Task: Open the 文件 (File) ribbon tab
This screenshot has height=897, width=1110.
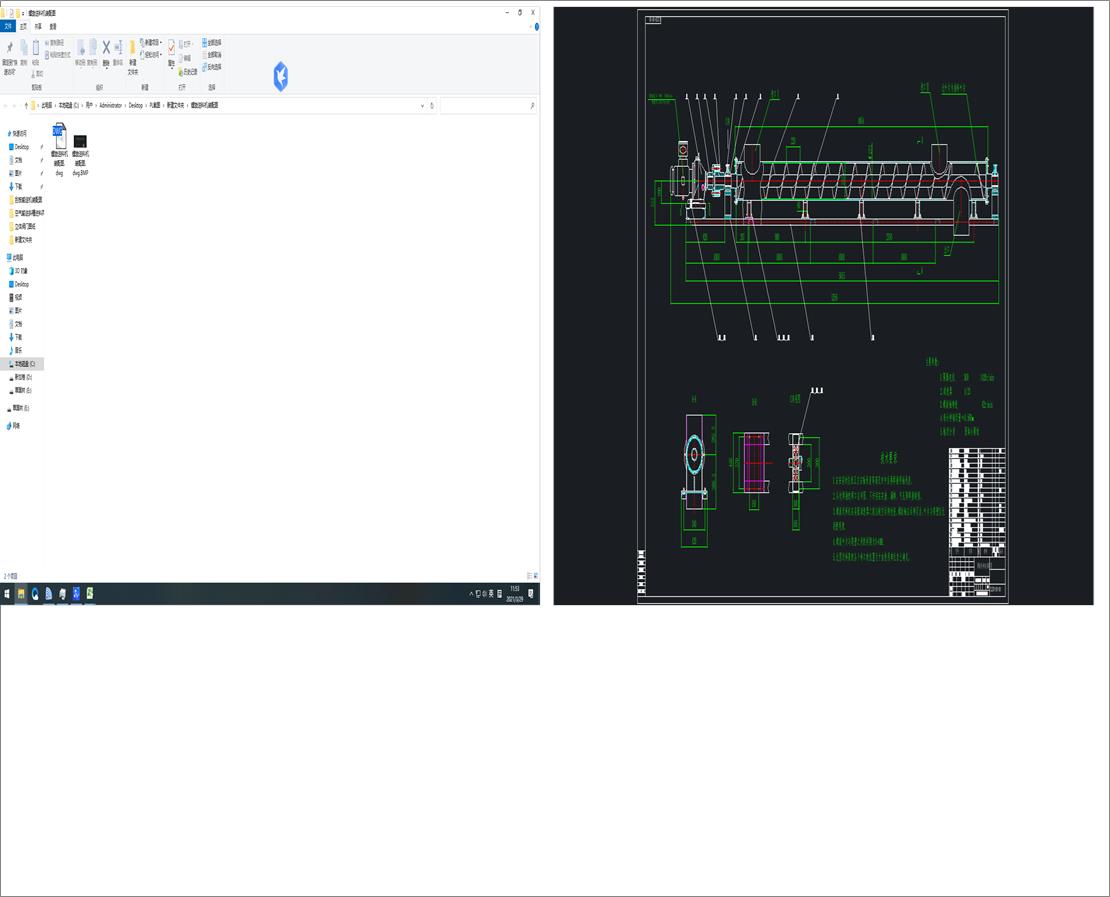Action: click(x=9, y=26)
